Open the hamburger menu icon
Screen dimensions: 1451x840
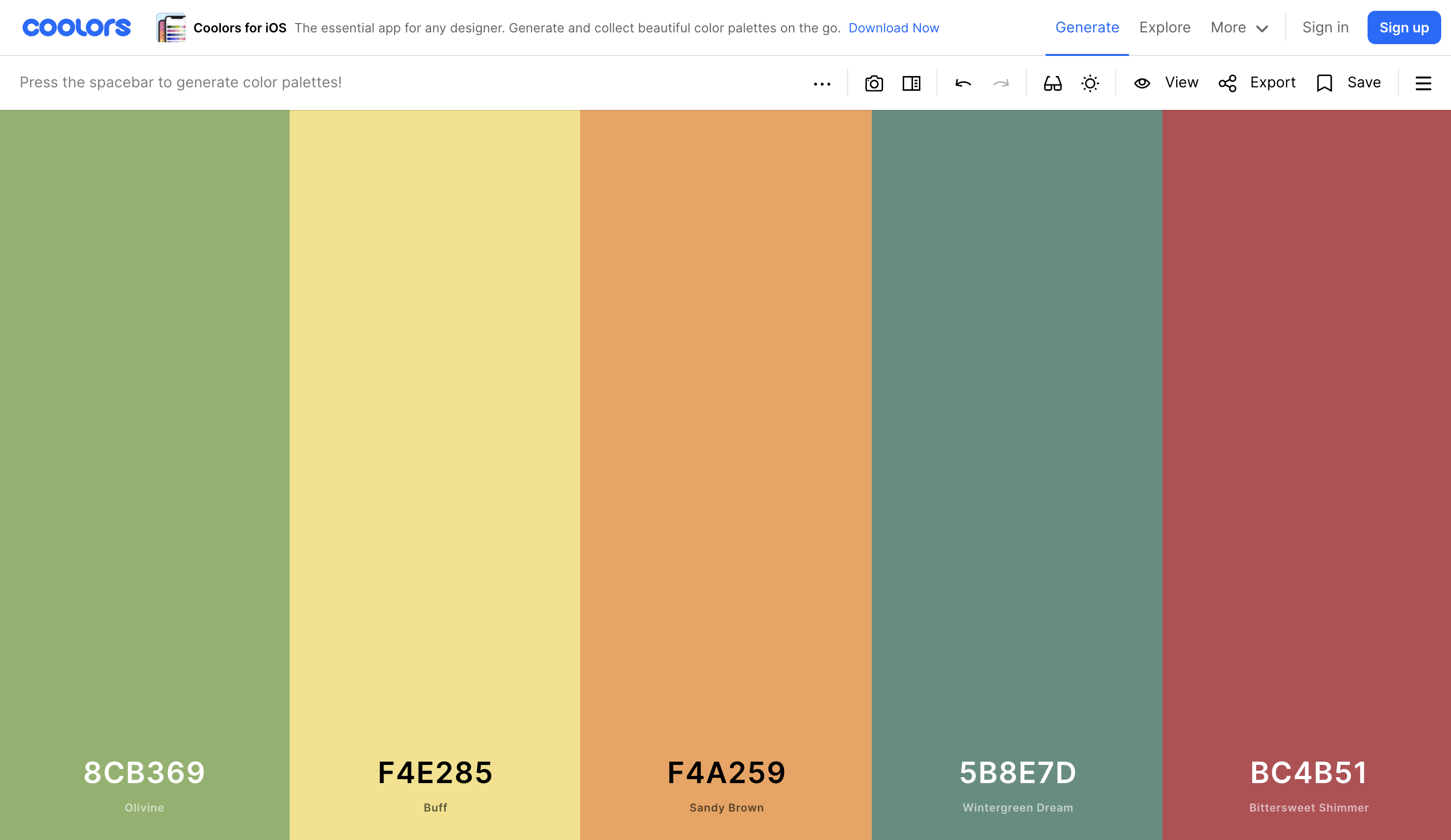coord(1423,83)
